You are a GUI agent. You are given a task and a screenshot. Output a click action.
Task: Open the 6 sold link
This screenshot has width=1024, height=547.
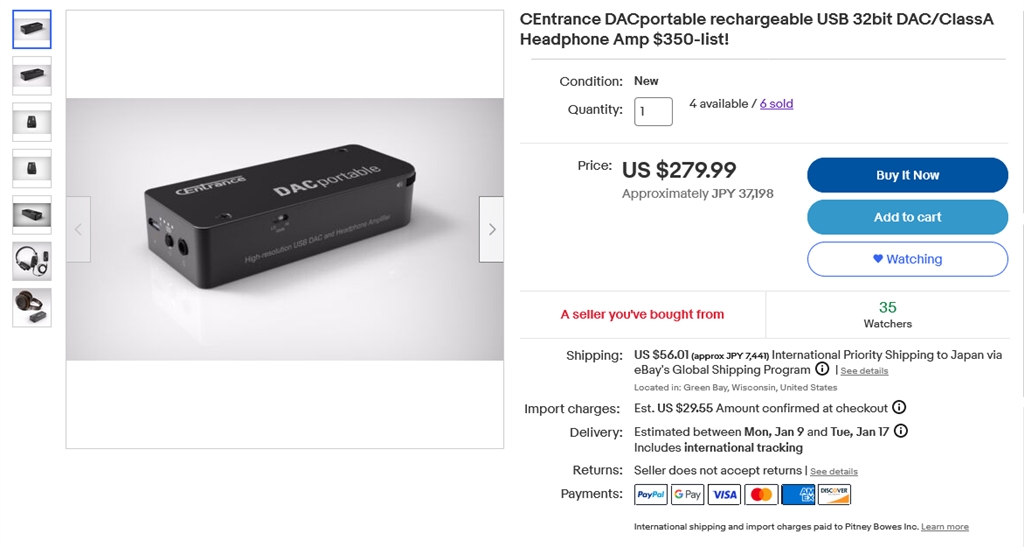click(776, 104)
